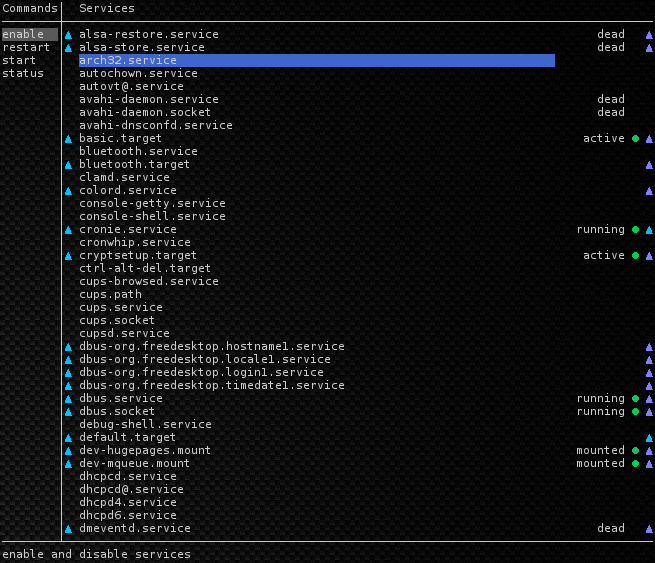Click the green running dot for dbus.socket

point(635,412)
